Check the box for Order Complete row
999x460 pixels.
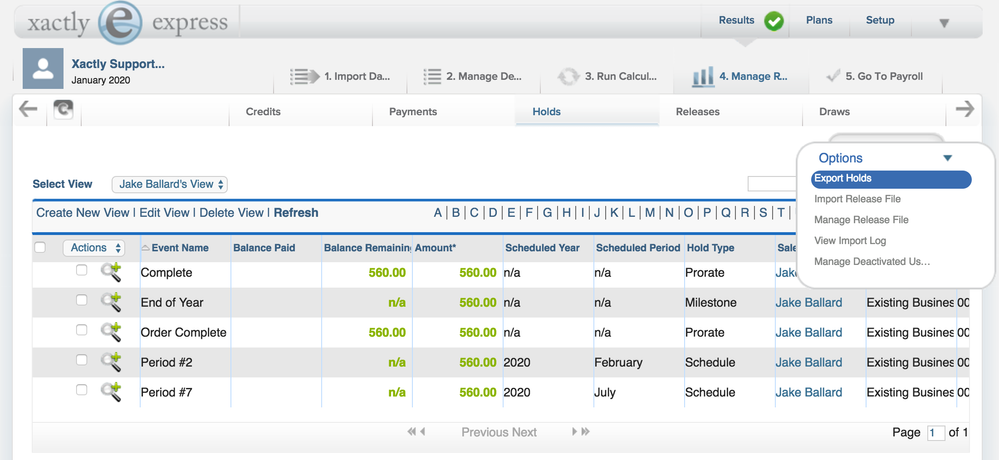(82, 330)
